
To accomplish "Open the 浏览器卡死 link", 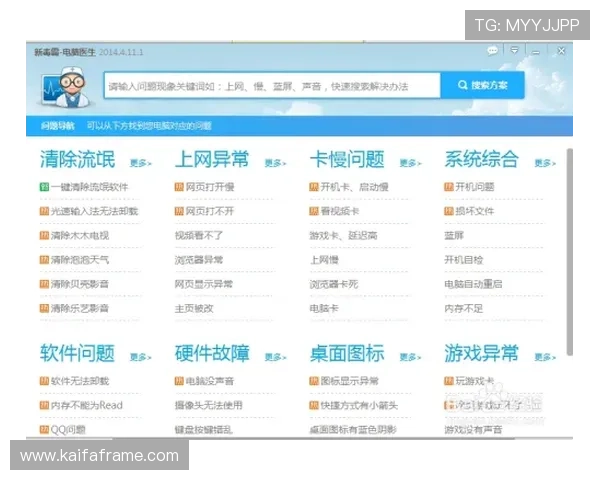I will [334, 284].
